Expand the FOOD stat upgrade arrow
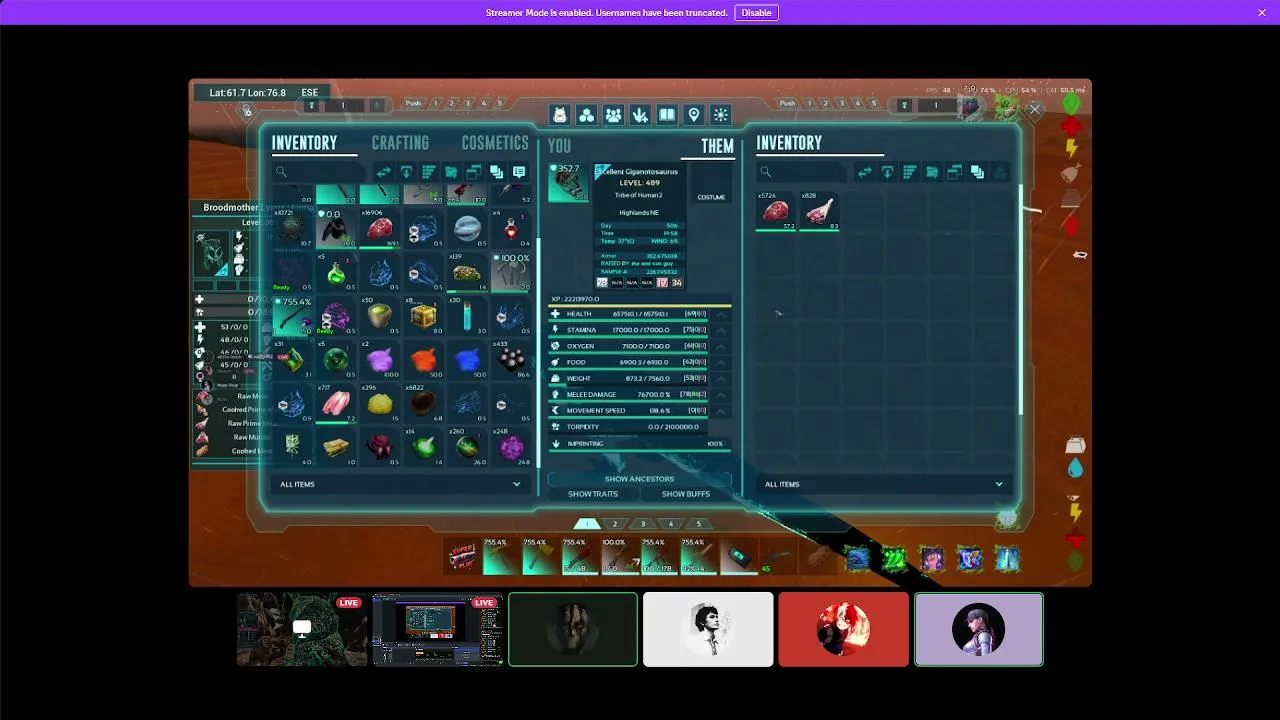 coord(720,362)
